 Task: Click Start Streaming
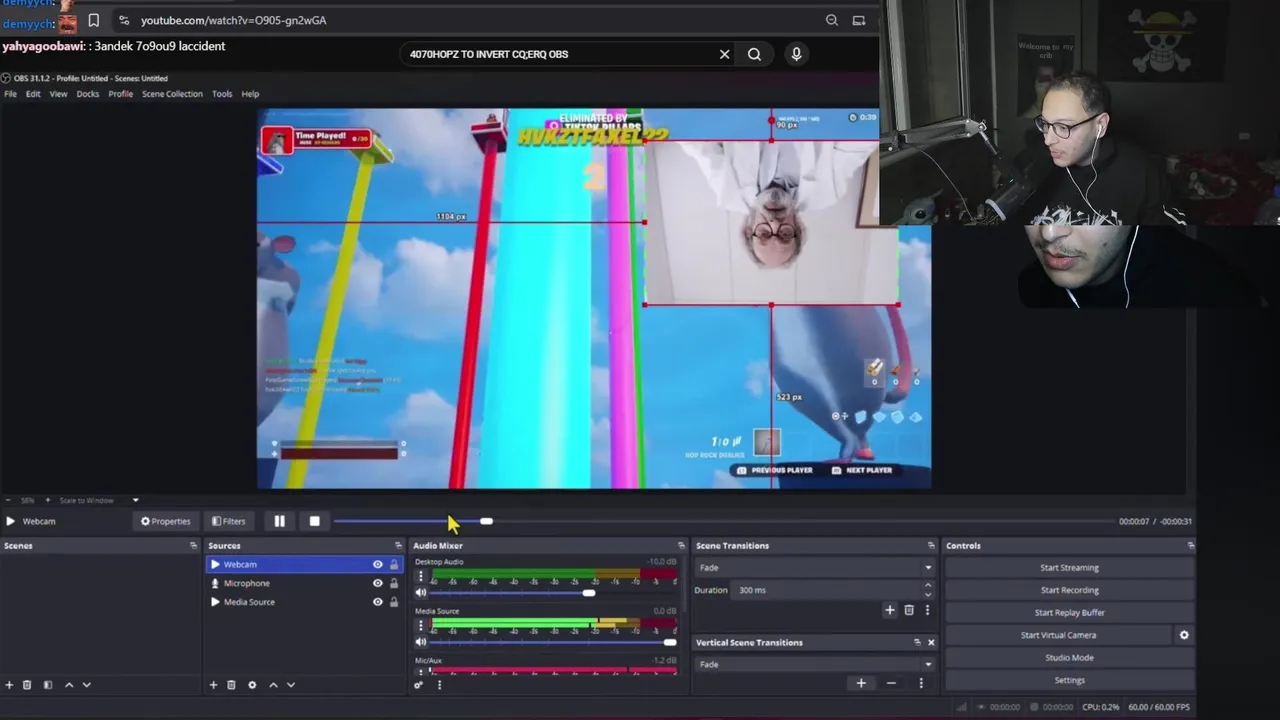(1069, 568)
